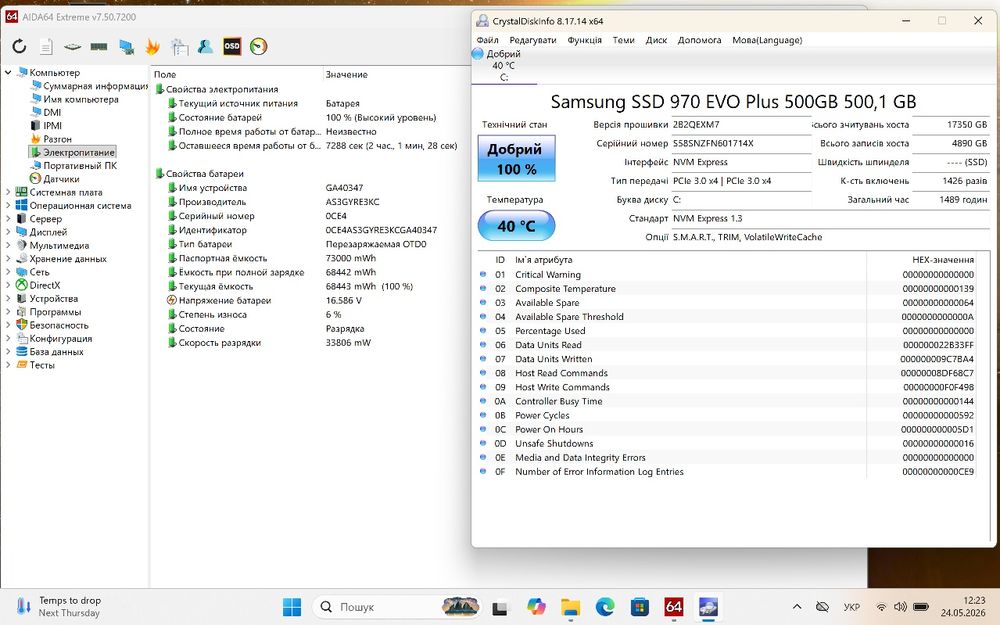Expand the Хранение данных node

pos(8,259)
